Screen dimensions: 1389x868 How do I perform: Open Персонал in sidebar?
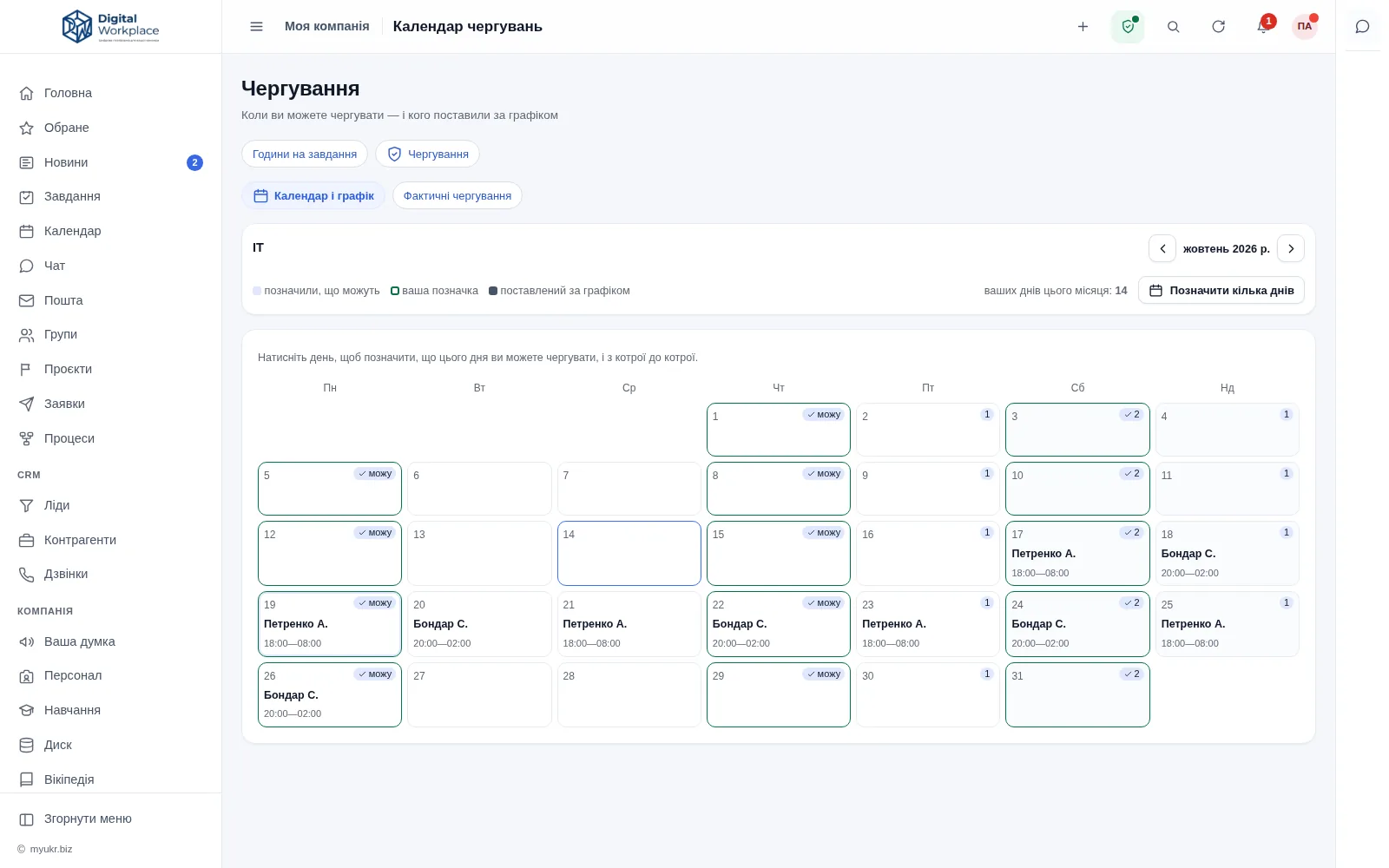click(111, 675)
